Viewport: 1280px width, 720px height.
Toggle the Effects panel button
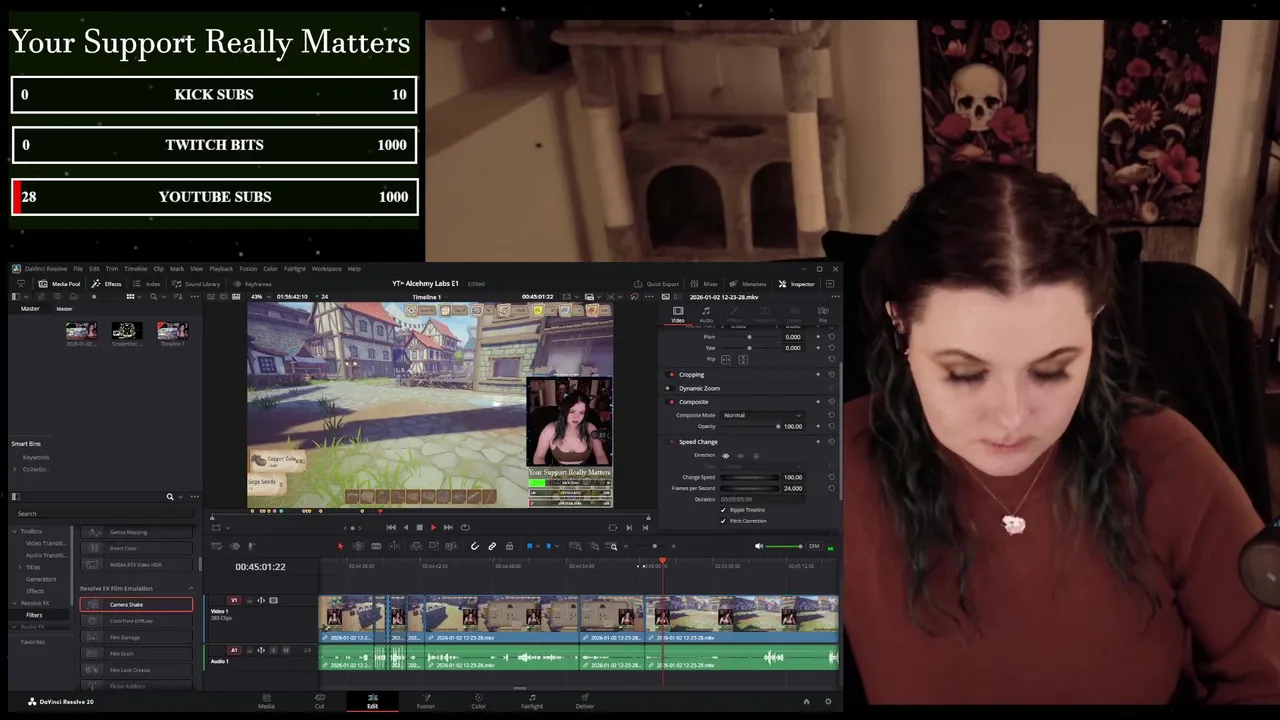pyautogui.click(x=107, y=284)
